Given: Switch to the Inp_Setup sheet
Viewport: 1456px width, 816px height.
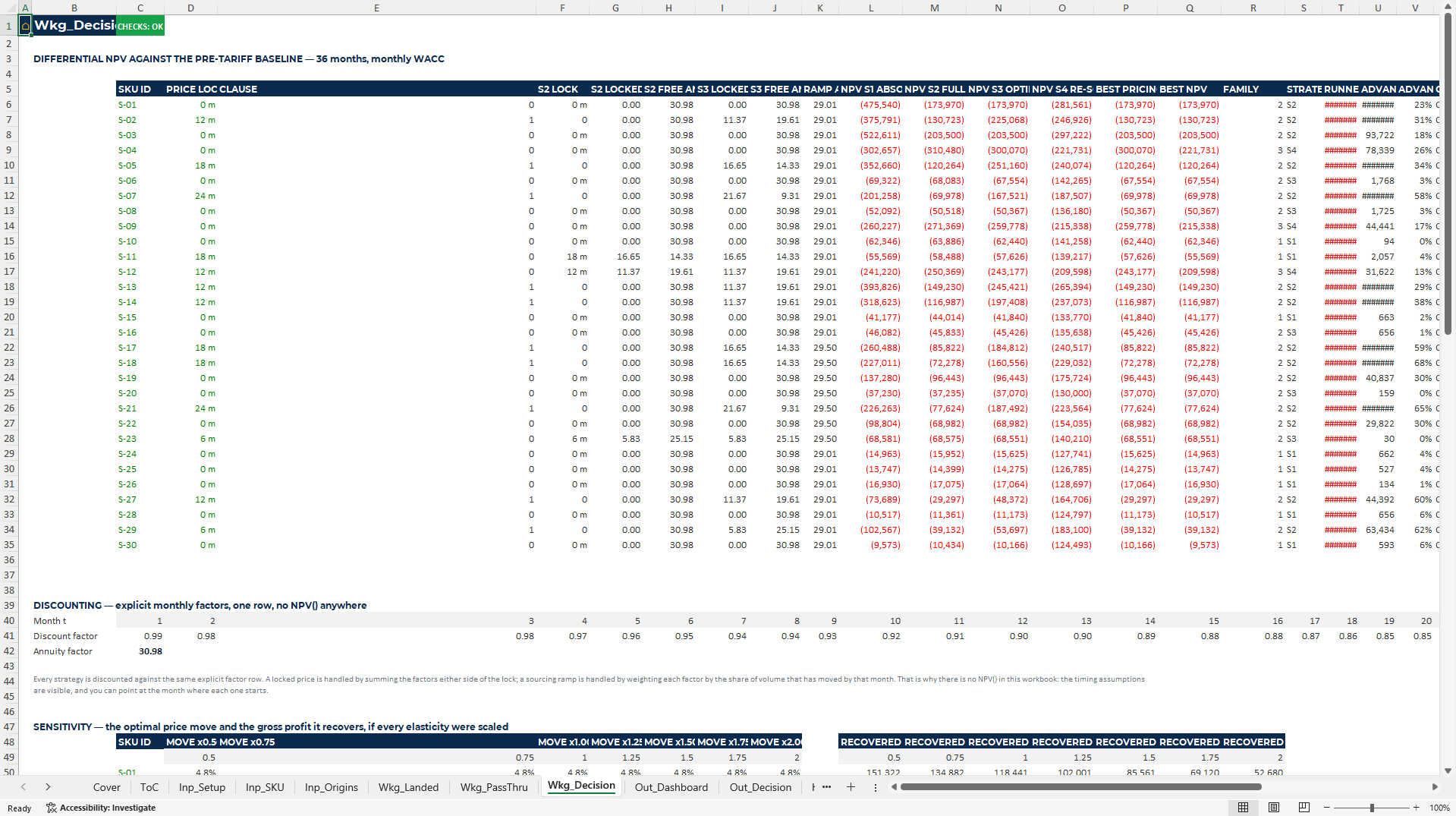Looking at the screenshot, I should tap(202, 787).
